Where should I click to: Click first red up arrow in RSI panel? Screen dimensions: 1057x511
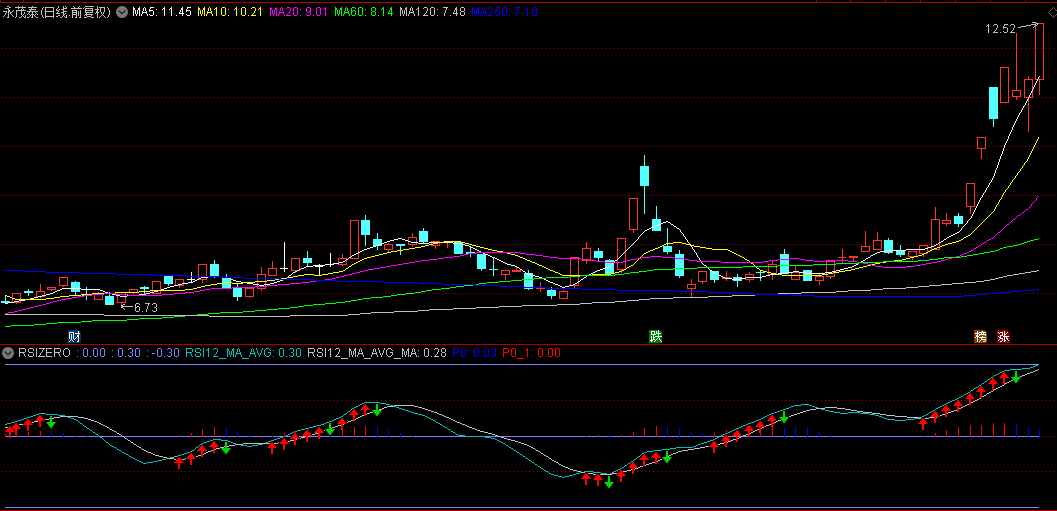click(10, 430)
